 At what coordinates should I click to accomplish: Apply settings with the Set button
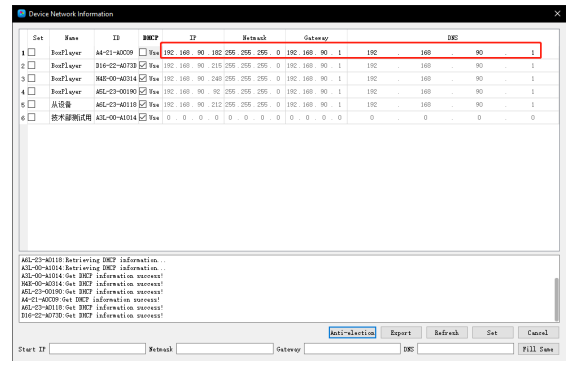(x=492, y=332)
